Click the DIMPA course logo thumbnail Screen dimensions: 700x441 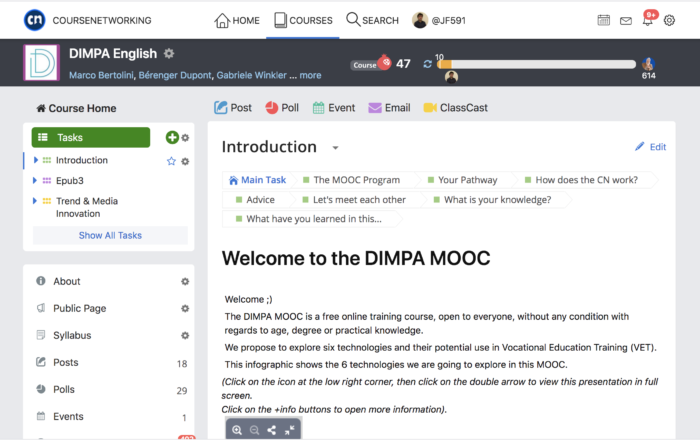(42, 62)
